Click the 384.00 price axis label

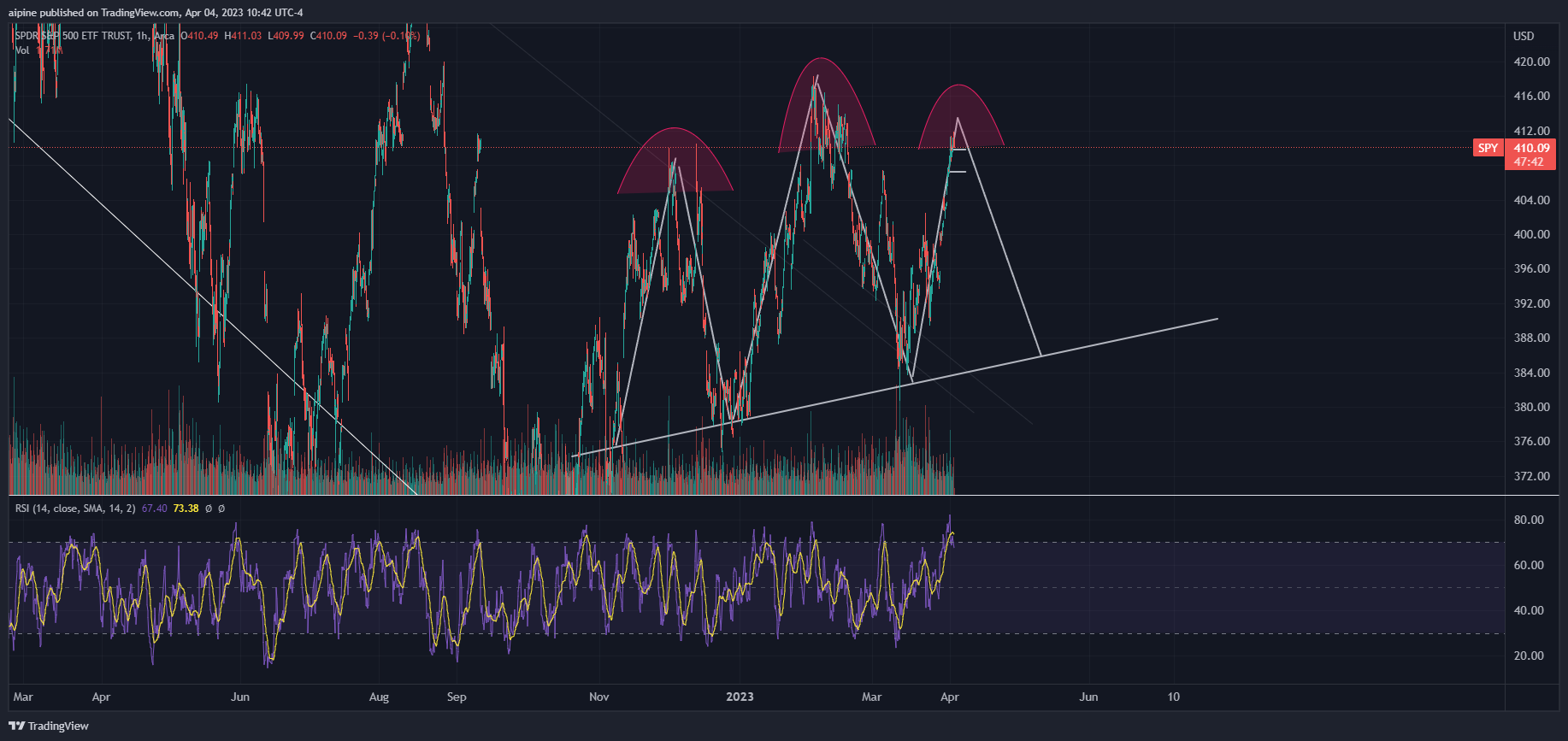[x=1531, y=373]
